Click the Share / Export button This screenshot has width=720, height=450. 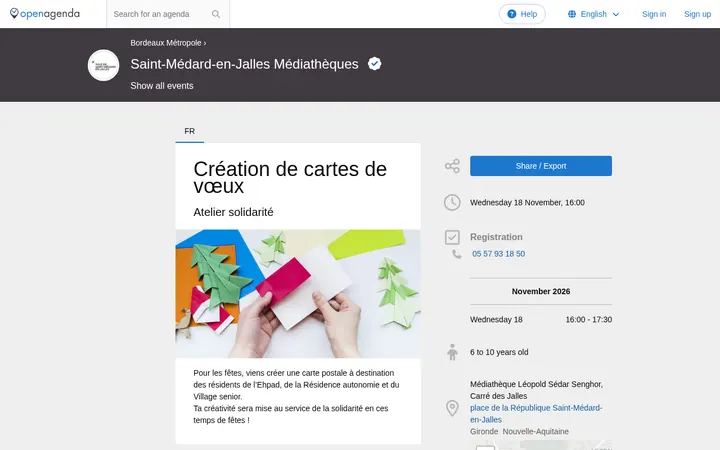[540, 166]
